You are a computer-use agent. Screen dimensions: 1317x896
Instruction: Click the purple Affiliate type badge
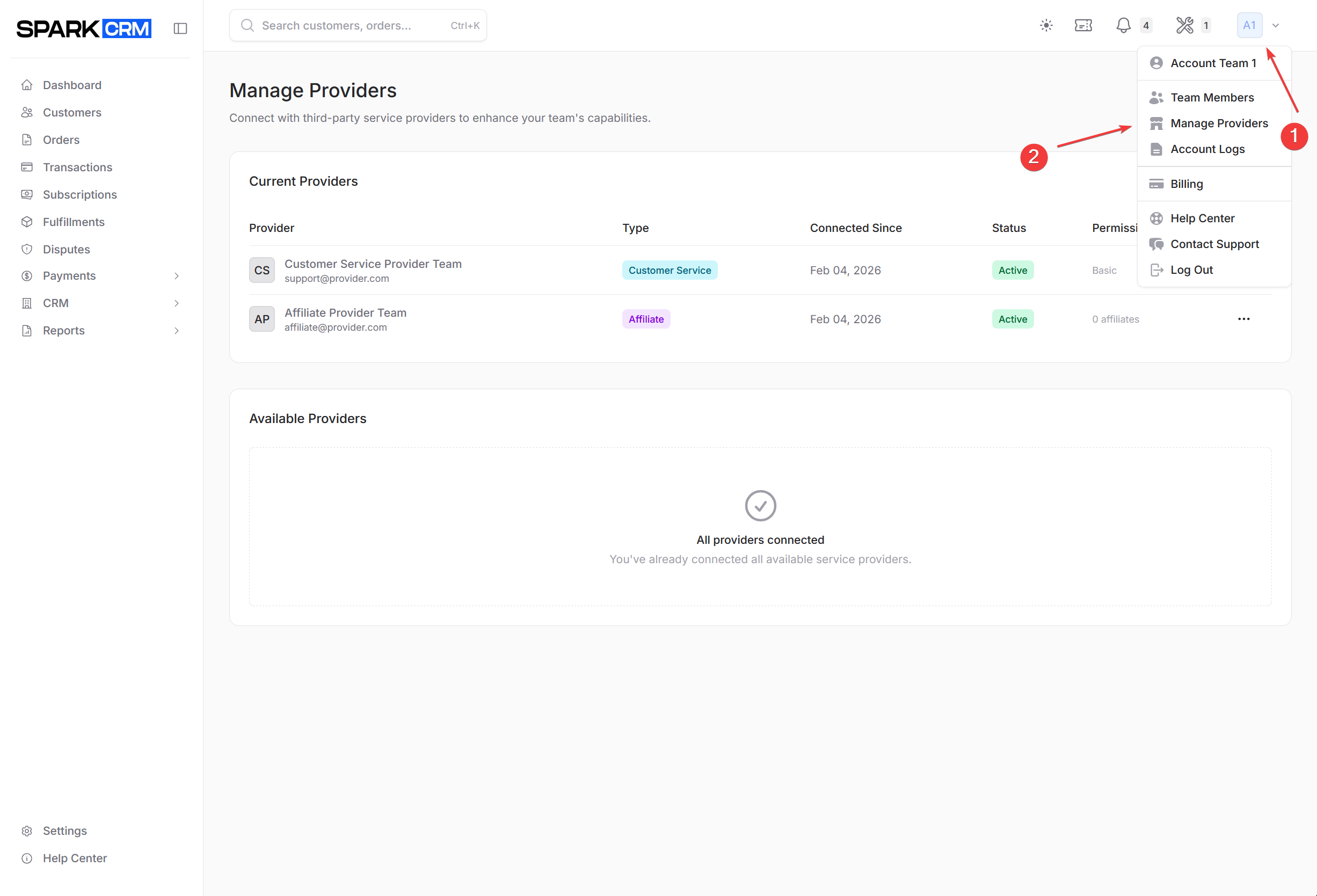click(646, 319)
